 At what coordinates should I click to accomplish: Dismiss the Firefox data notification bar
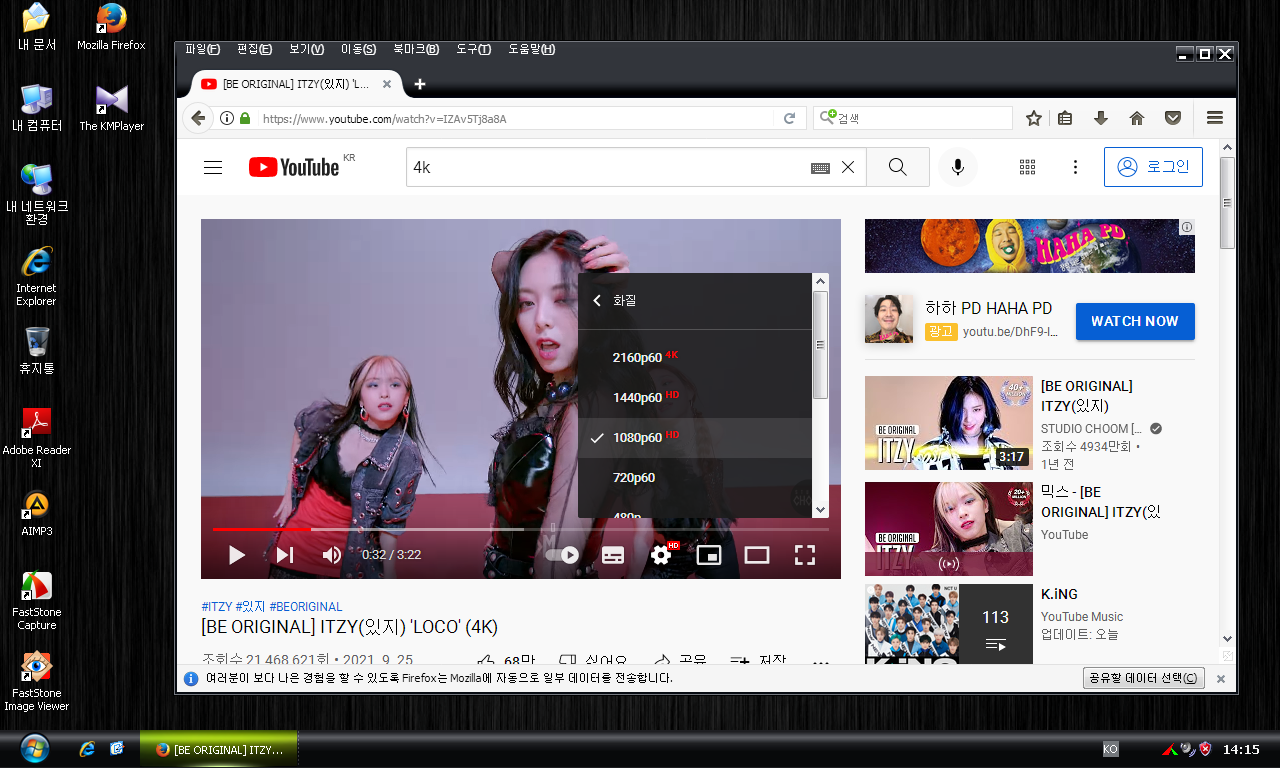point(1220,679)
